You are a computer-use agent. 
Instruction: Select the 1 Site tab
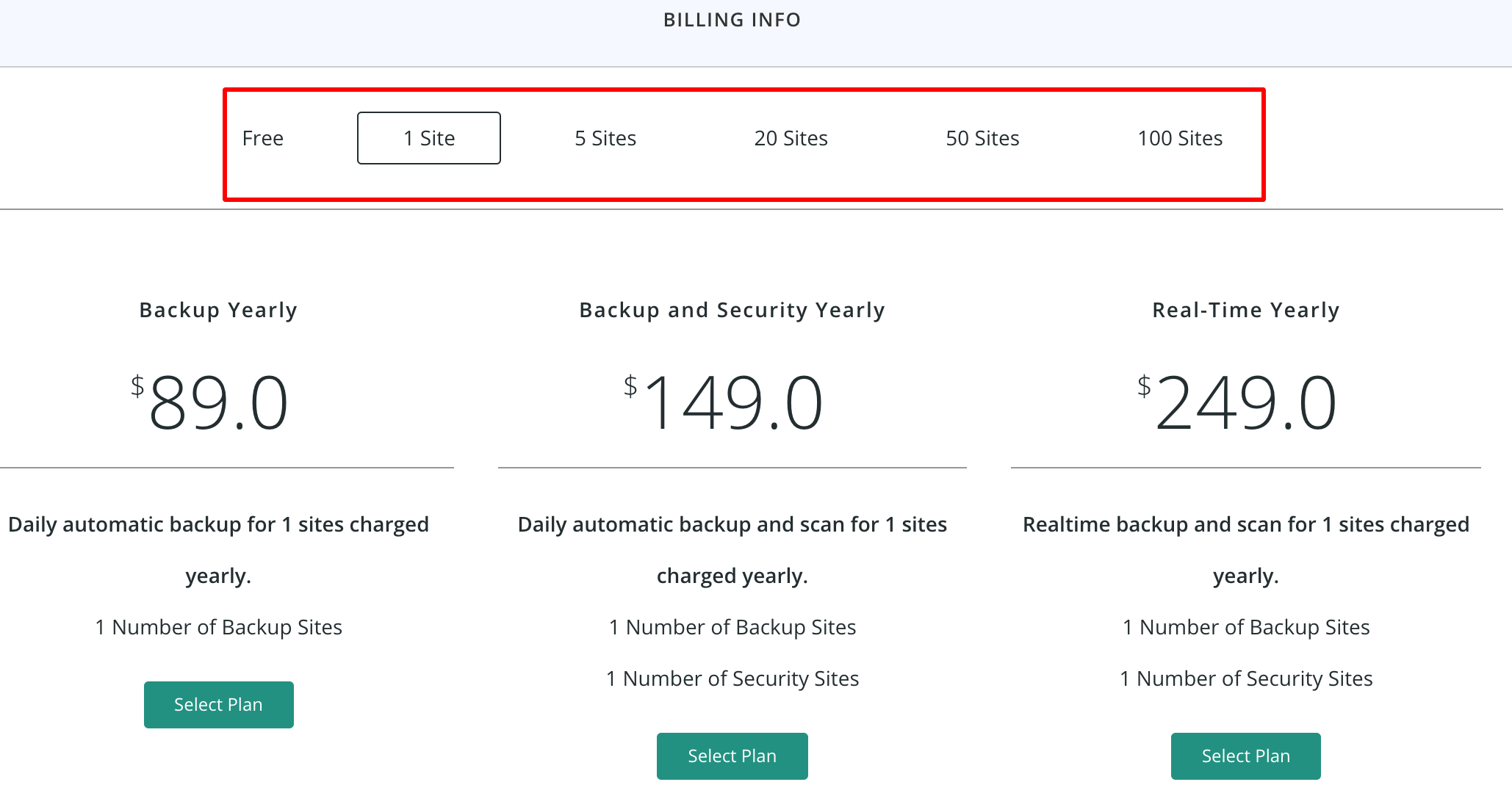coord(429,138)
